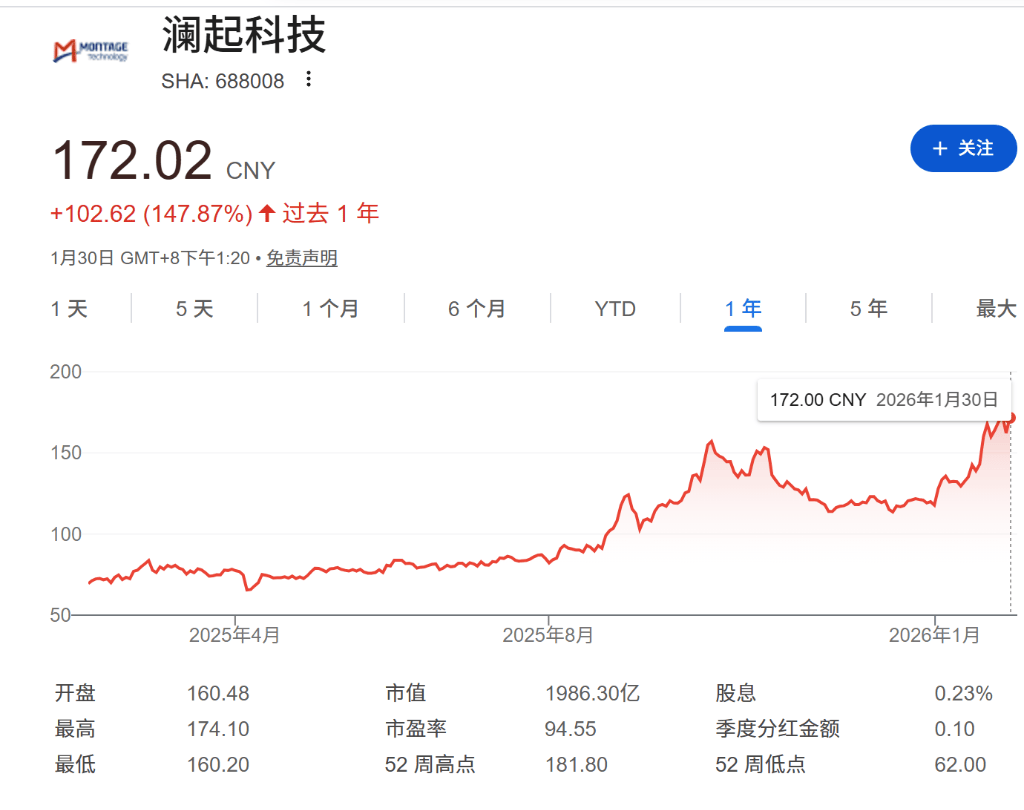Select the 1 年 range tab
Screen dimensions: 1024x810
[743, 309]
